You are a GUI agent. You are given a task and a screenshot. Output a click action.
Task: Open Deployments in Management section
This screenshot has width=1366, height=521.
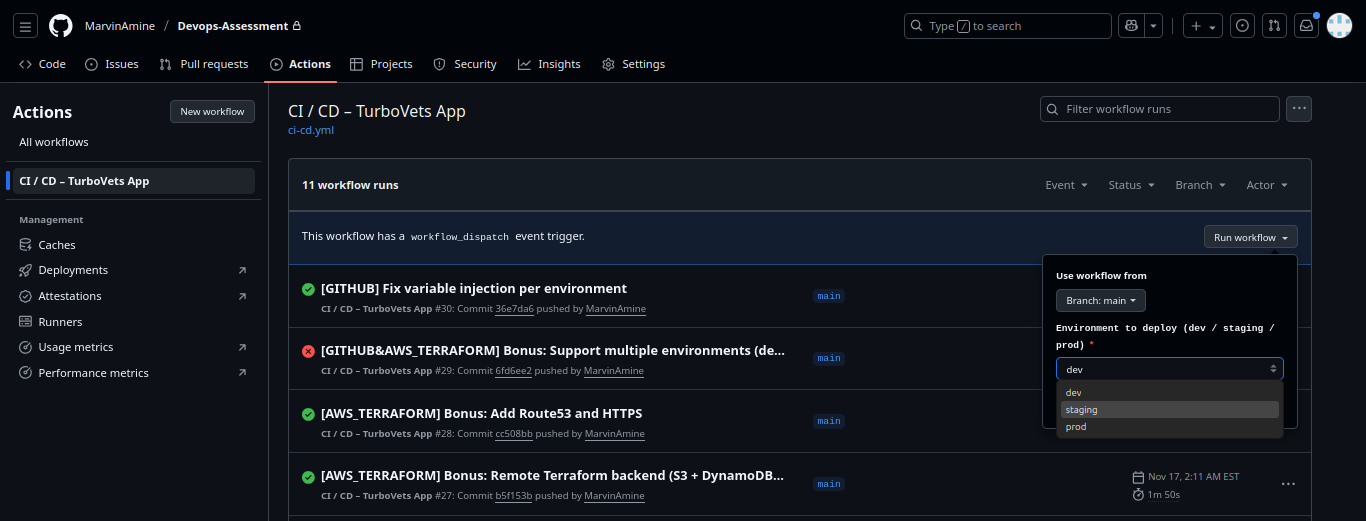[x=73, y=270]
